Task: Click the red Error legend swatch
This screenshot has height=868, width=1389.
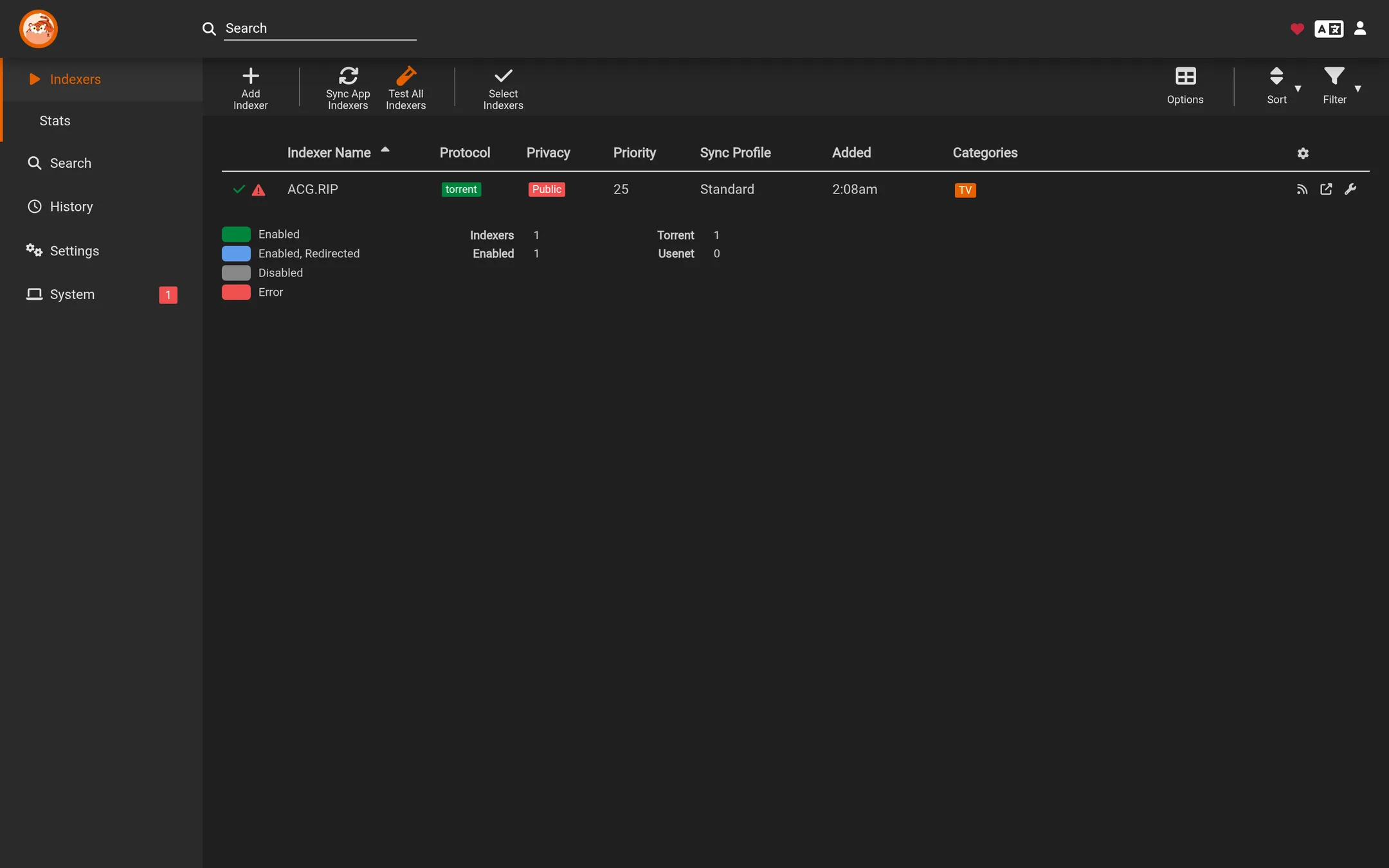Action: click(x=236, y=292)
